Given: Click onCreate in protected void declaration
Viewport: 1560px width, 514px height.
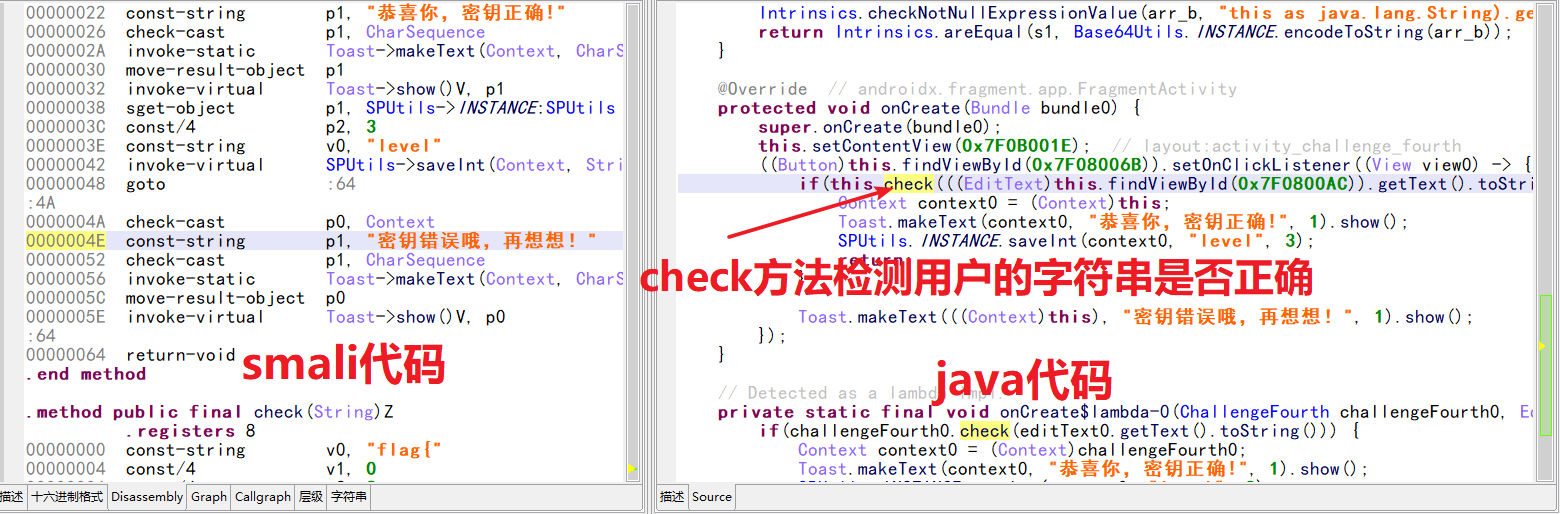Looking at the screenshot, I should (x=921, y=108).
